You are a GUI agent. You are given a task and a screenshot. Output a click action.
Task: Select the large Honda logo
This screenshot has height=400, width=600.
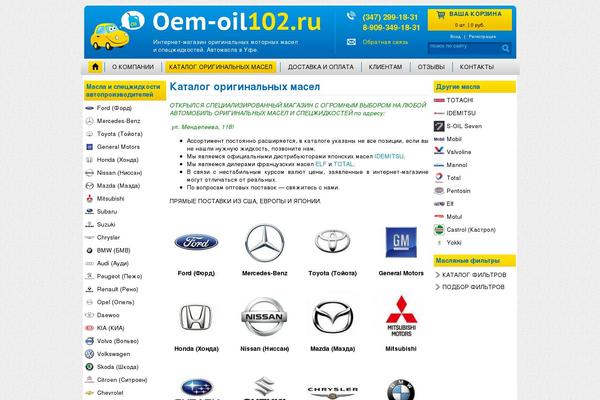[x=196, y=317]
